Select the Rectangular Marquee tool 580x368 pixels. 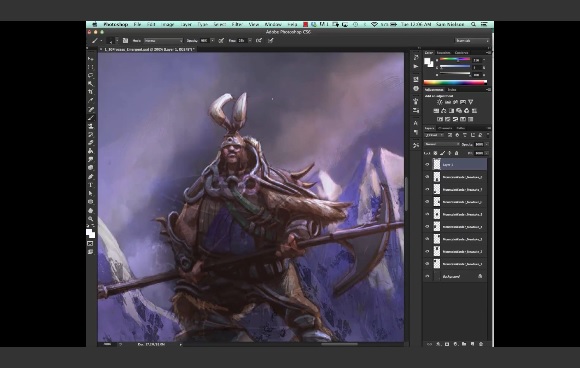(90, 67)
